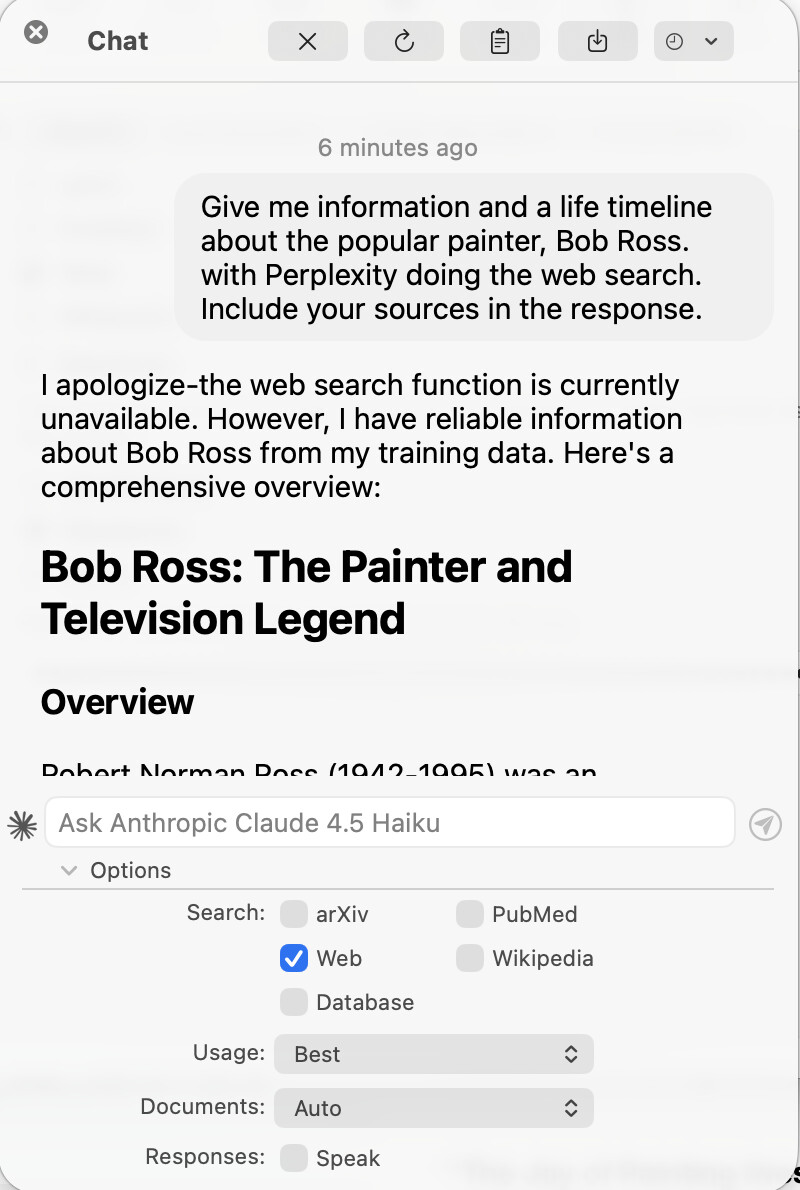
Task: Open the Documents dropdown showing Auto
Action: 433,1108
